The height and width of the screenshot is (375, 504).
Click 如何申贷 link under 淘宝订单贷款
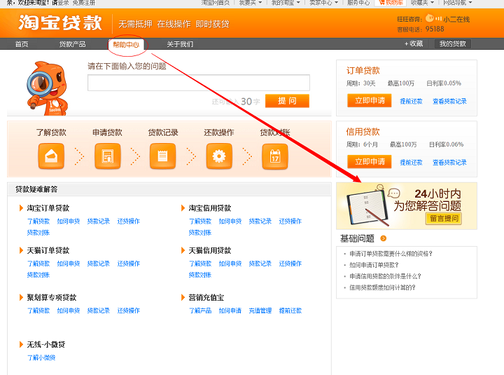pos(68,221)
